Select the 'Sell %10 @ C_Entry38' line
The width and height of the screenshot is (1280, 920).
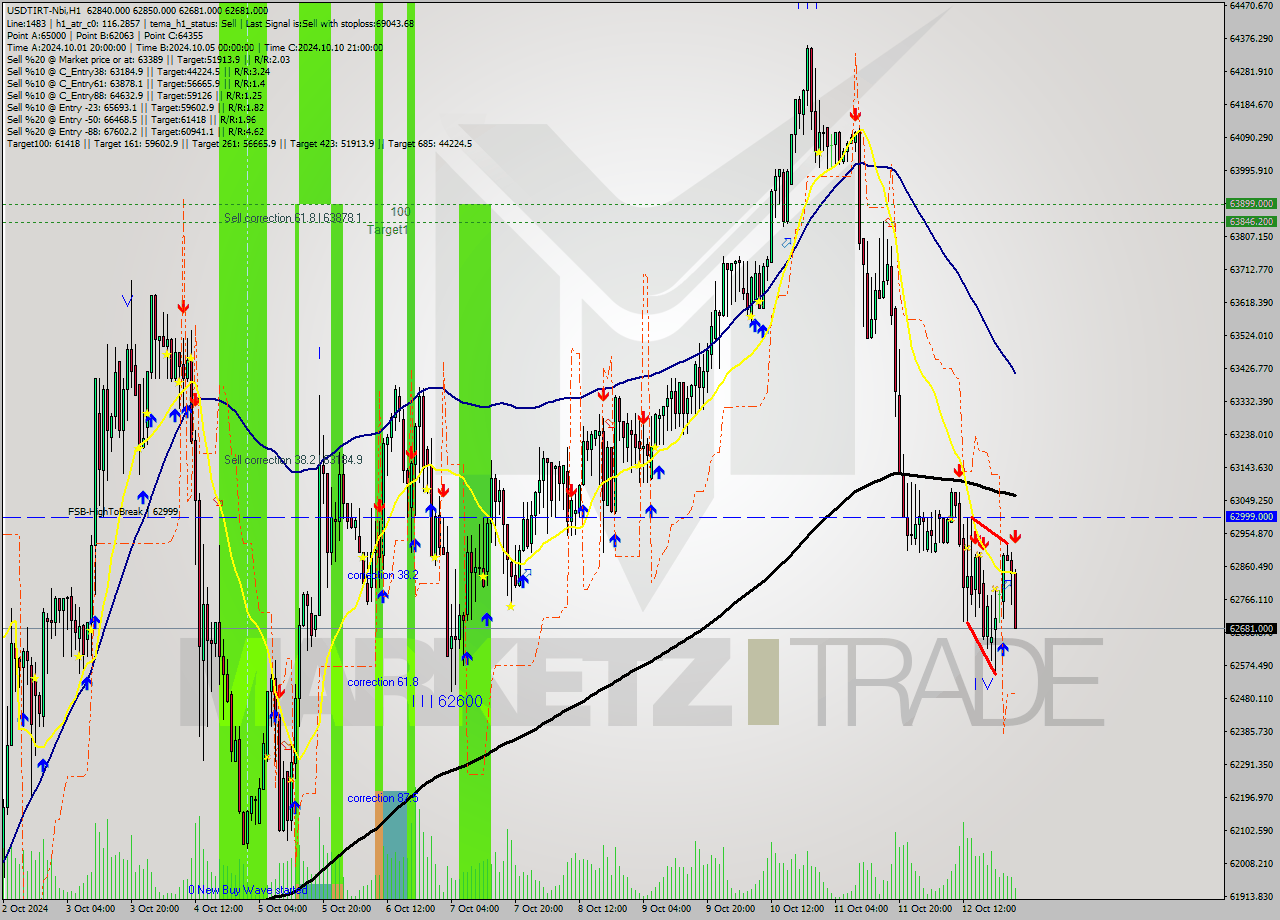coord(138,71)
